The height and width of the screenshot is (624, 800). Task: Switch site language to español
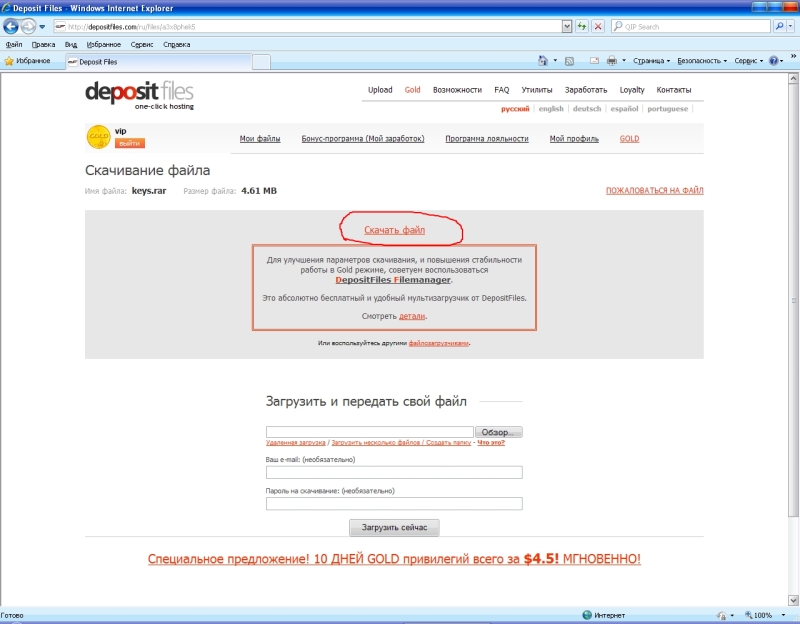click(x=624, y=109)
